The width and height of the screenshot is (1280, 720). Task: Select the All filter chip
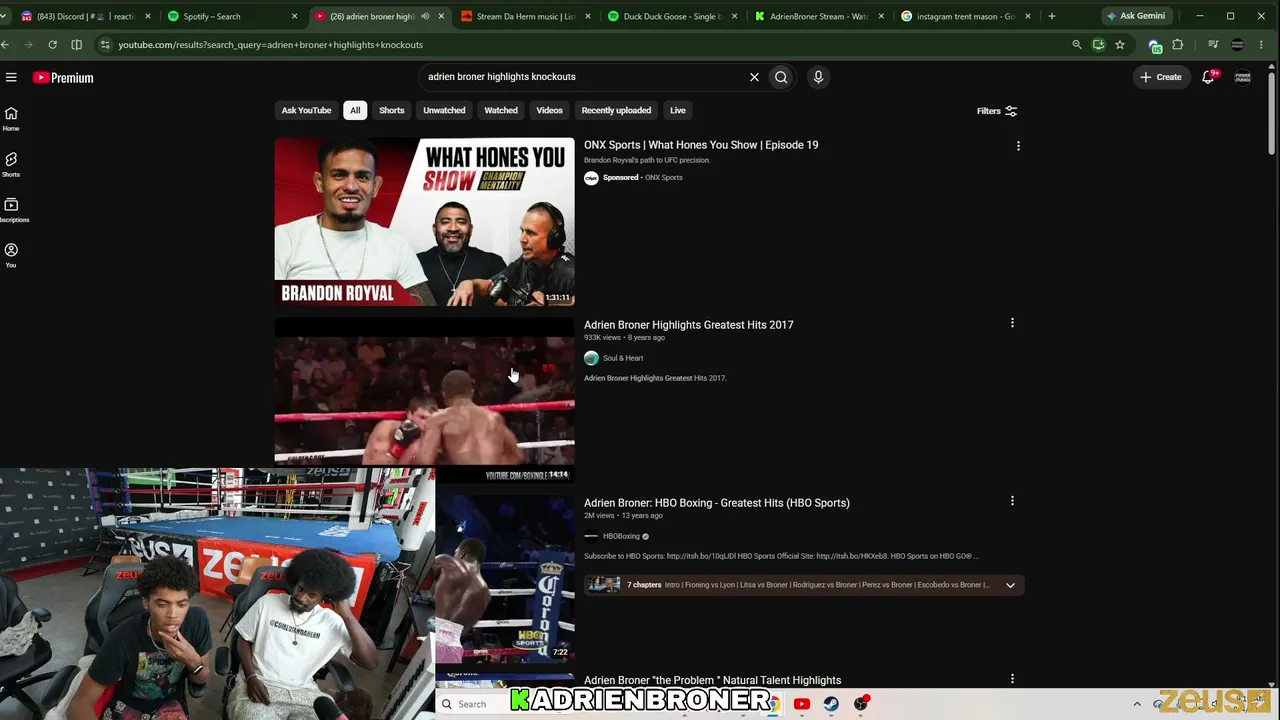pyautogui.click(x=355, y=110)
